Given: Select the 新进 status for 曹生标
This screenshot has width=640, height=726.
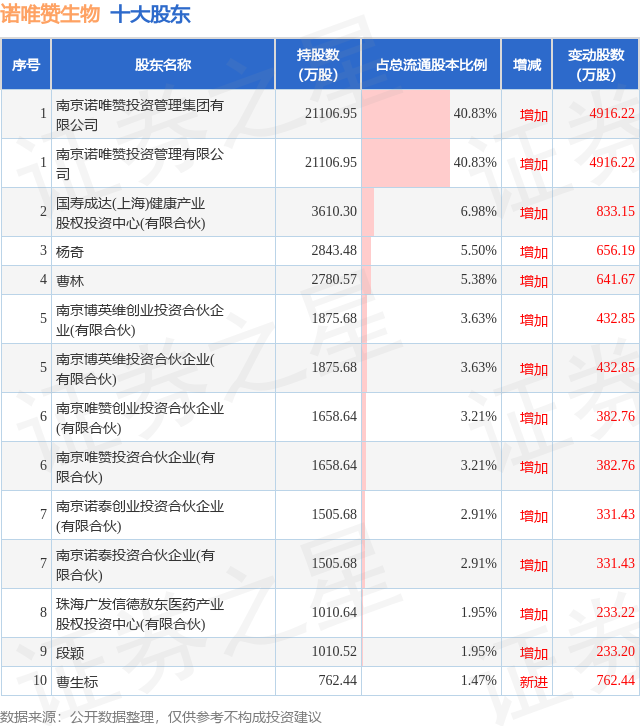Looking at the screenshot, I should coord(533,682).
